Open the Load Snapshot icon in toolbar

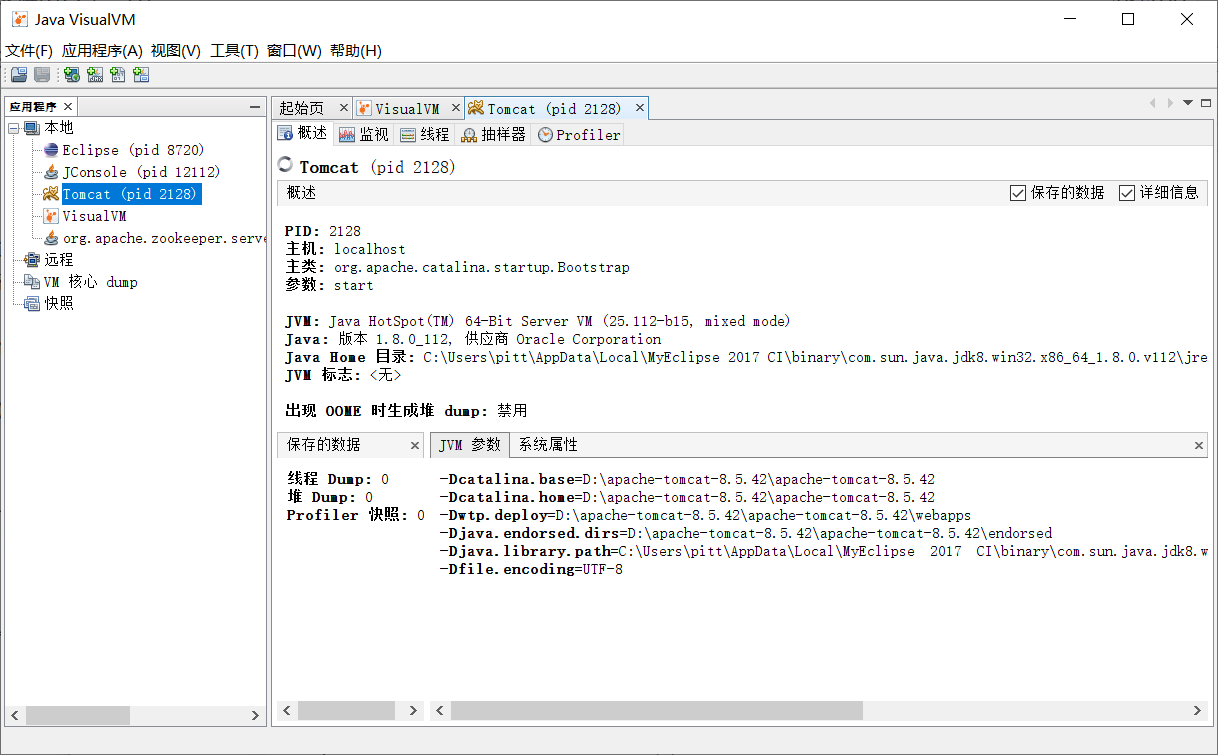click(x=18, y=74)
